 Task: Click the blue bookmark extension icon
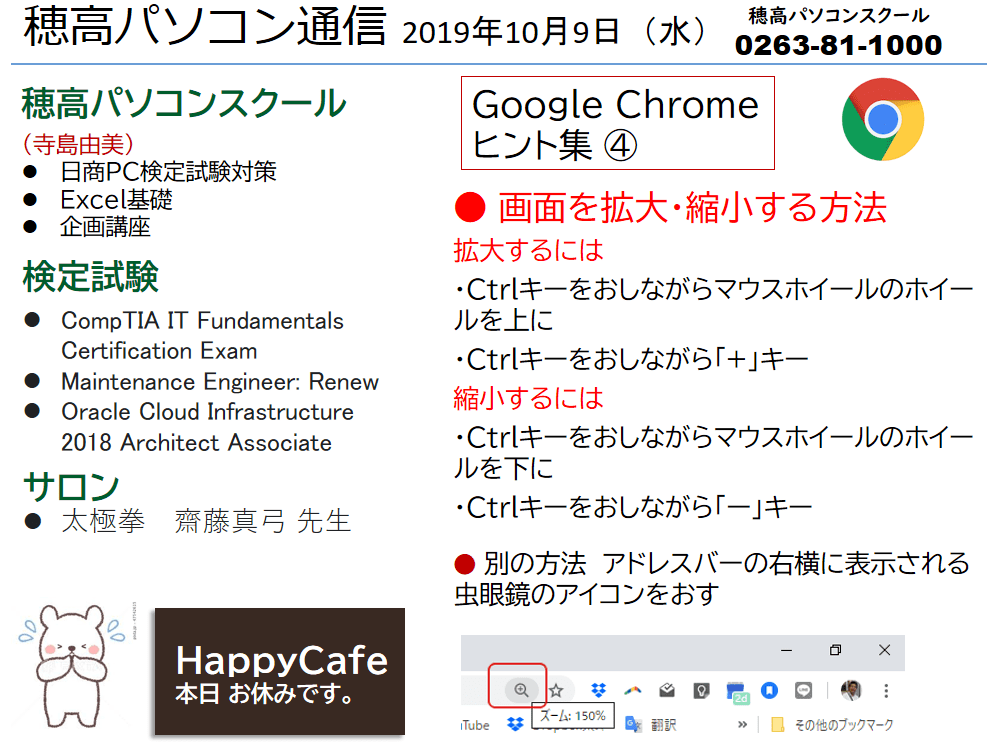point(769,690)
